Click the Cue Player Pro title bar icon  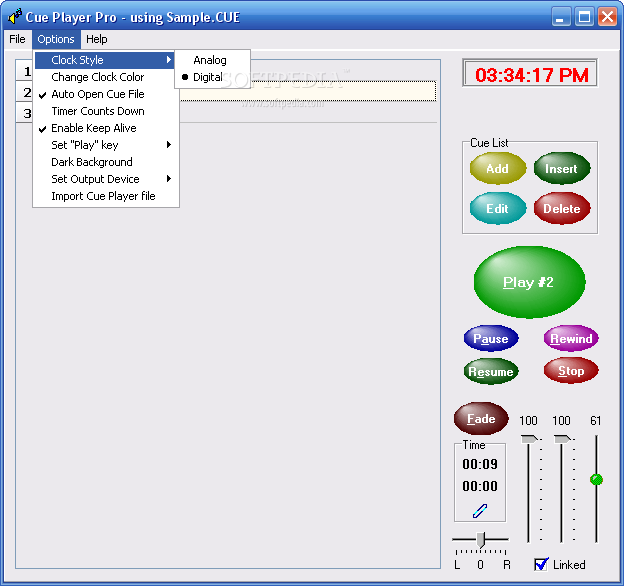click(x=15, y=17)
